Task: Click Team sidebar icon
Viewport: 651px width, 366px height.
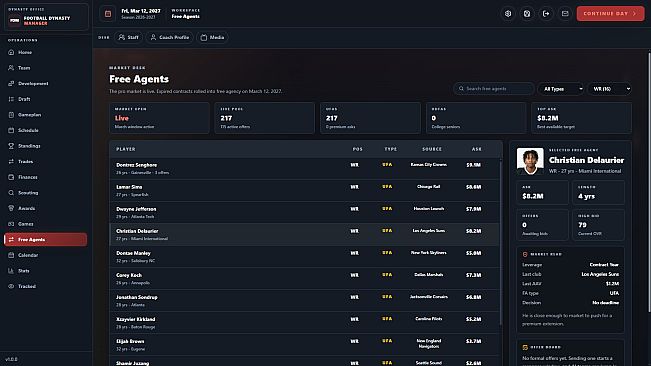Action: (x=11, y=68)
